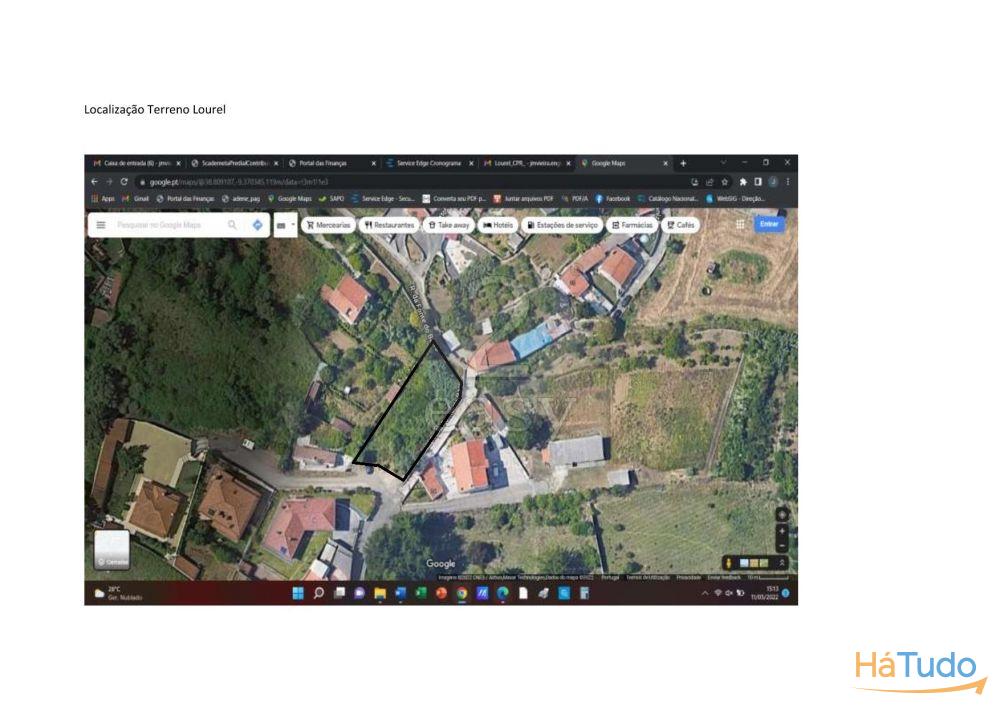This screenshot has height=707, width=1000.
Task: Expand the imagery strip chevron beside pegman
Action: 782,563
